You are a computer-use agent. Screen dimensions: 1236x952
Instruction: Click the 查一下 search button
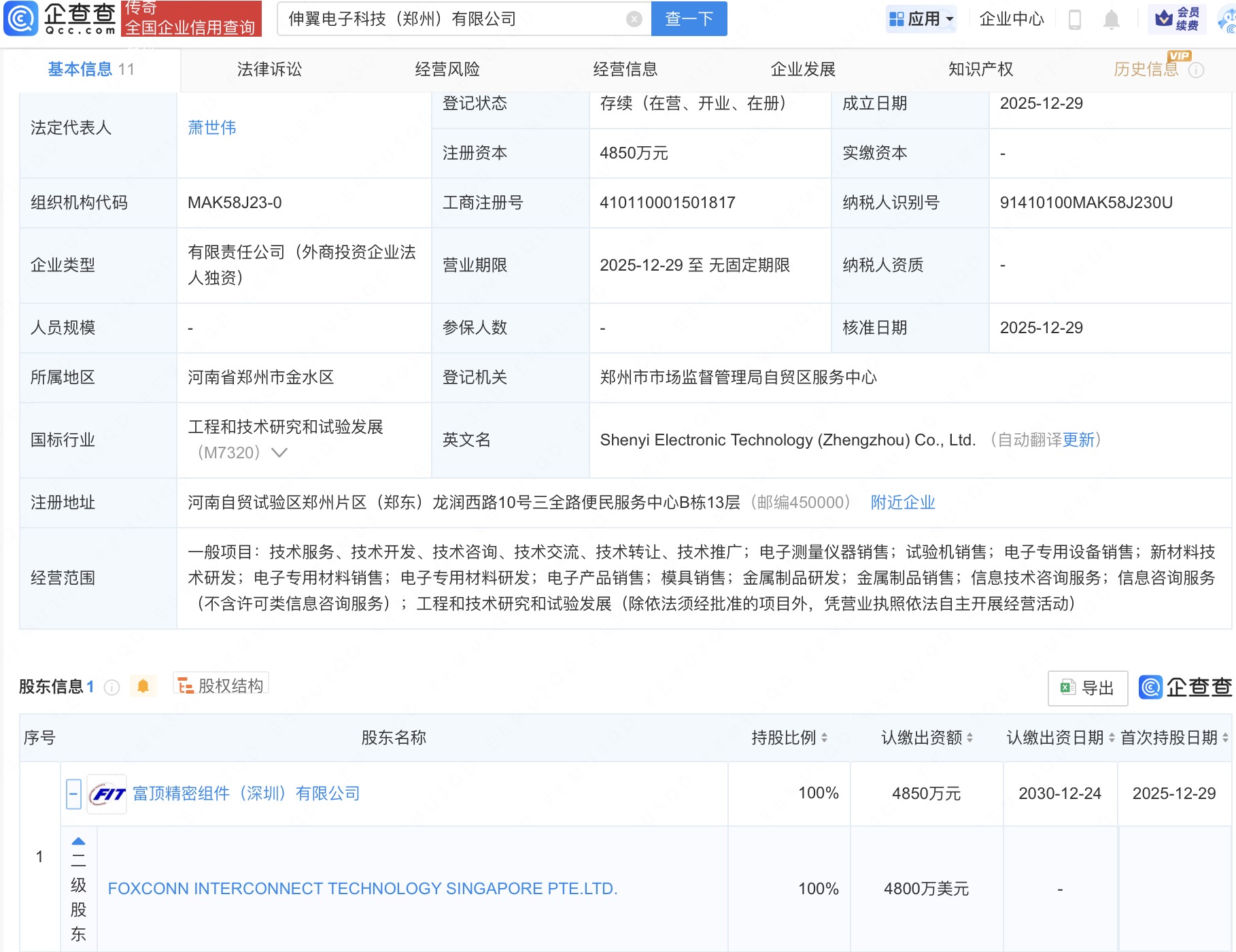pos(689,19)
